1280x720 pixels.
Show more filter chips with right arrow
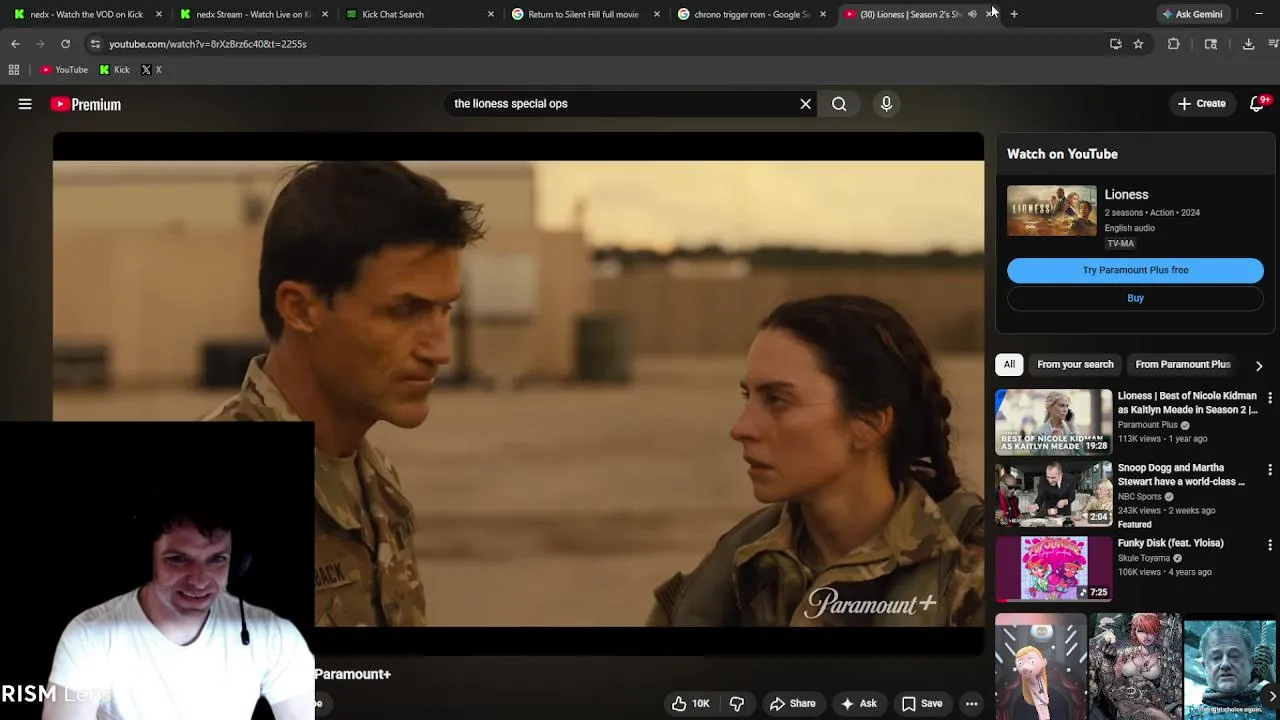click(x=1259, y=366)
